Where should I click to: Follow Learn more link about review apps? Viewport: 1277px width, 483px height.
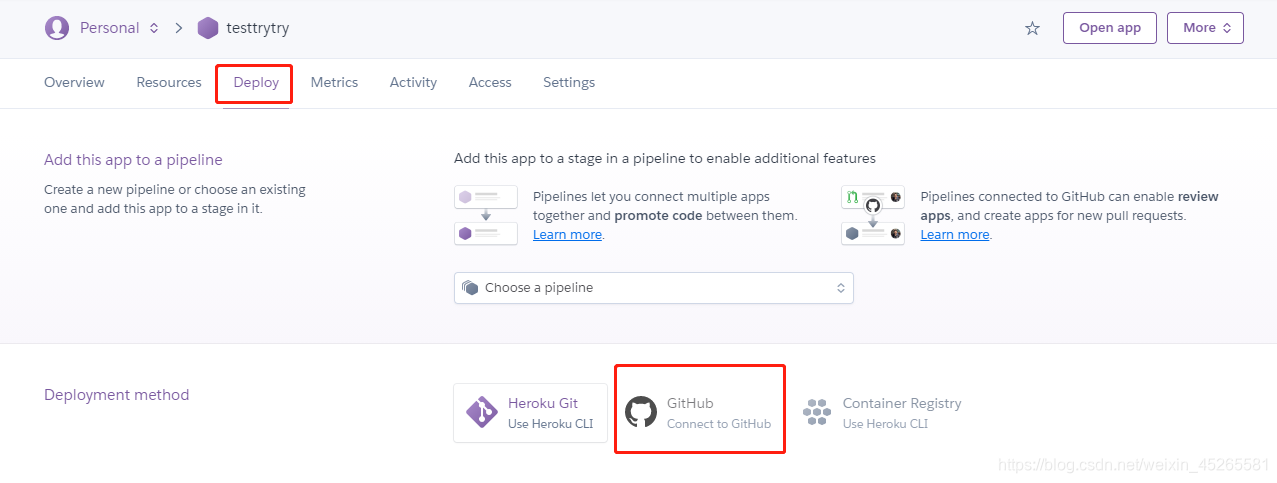click(x=955, y=234)
